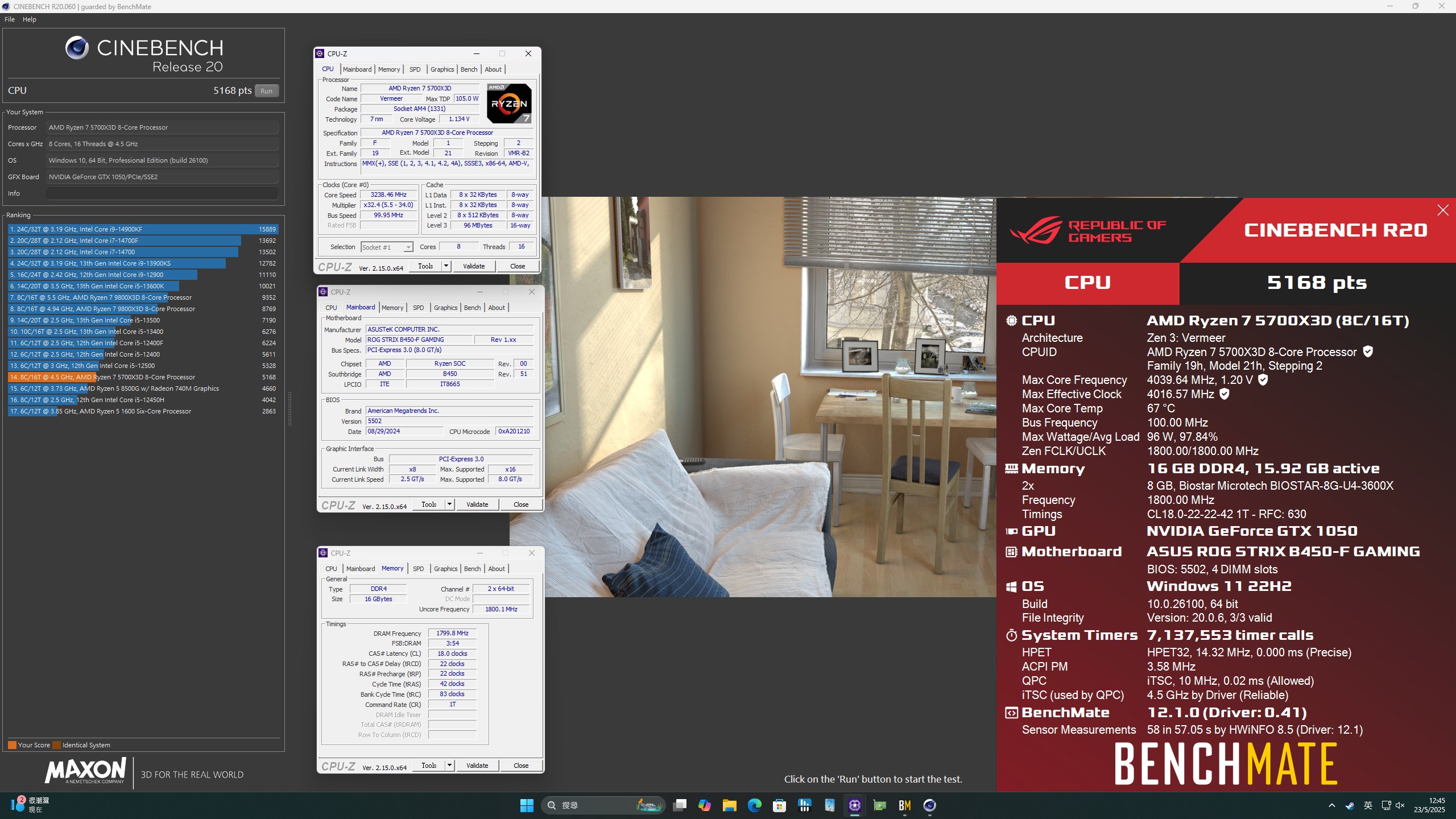1456x819 pixels.
Task: Select ranking row Intel Core i9-14900KF
Action: point(143,229)
